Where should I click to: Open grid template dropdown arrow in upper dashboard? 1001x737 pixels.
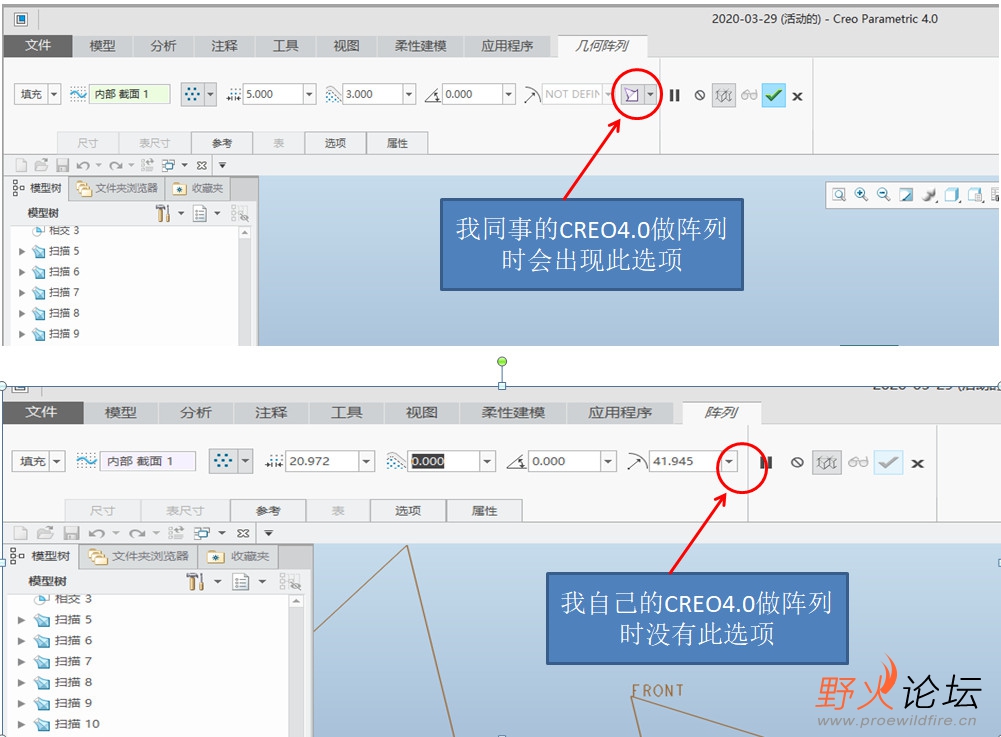coord(210,95)
